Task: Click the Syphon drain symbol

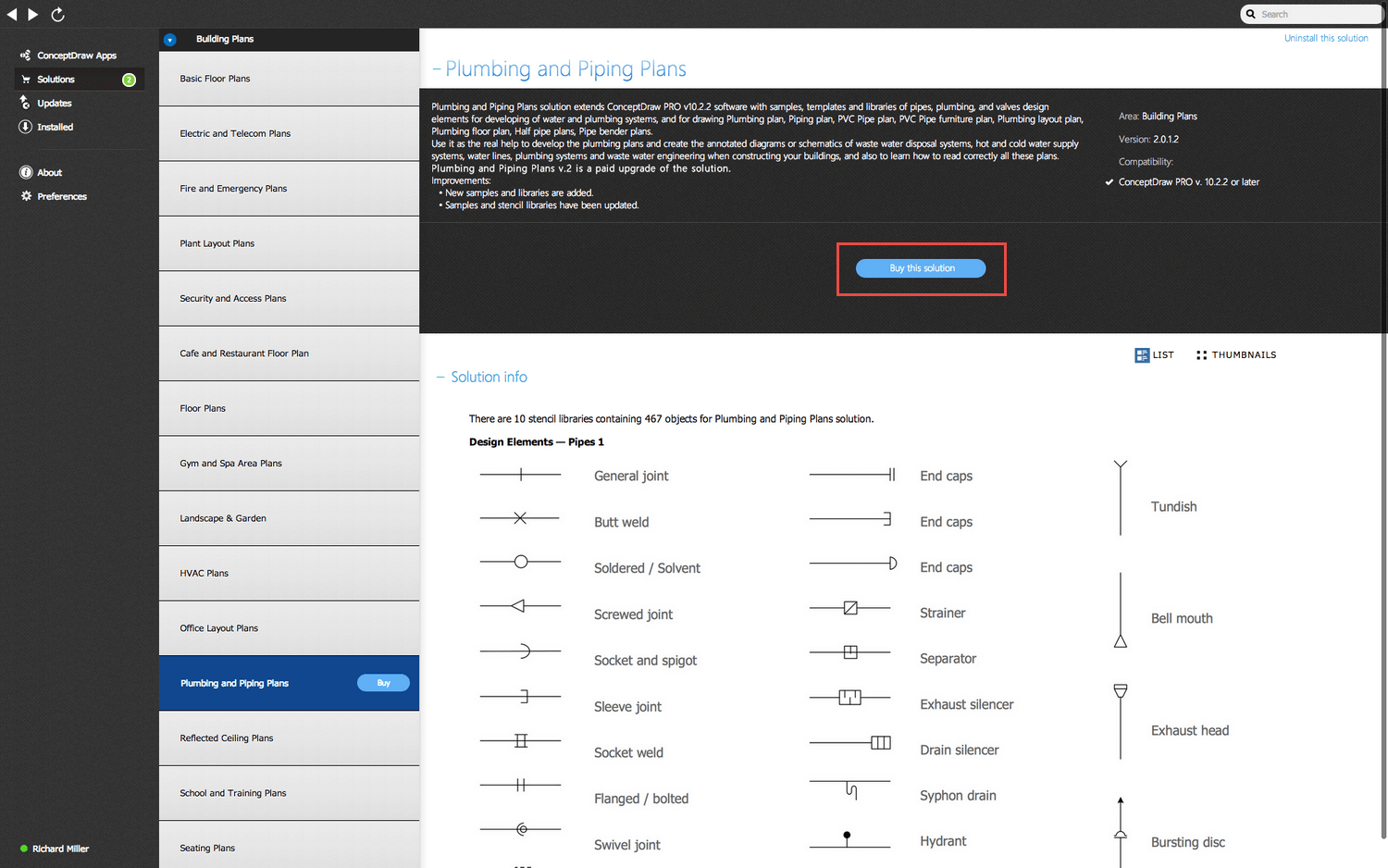Action: point(850,789)
